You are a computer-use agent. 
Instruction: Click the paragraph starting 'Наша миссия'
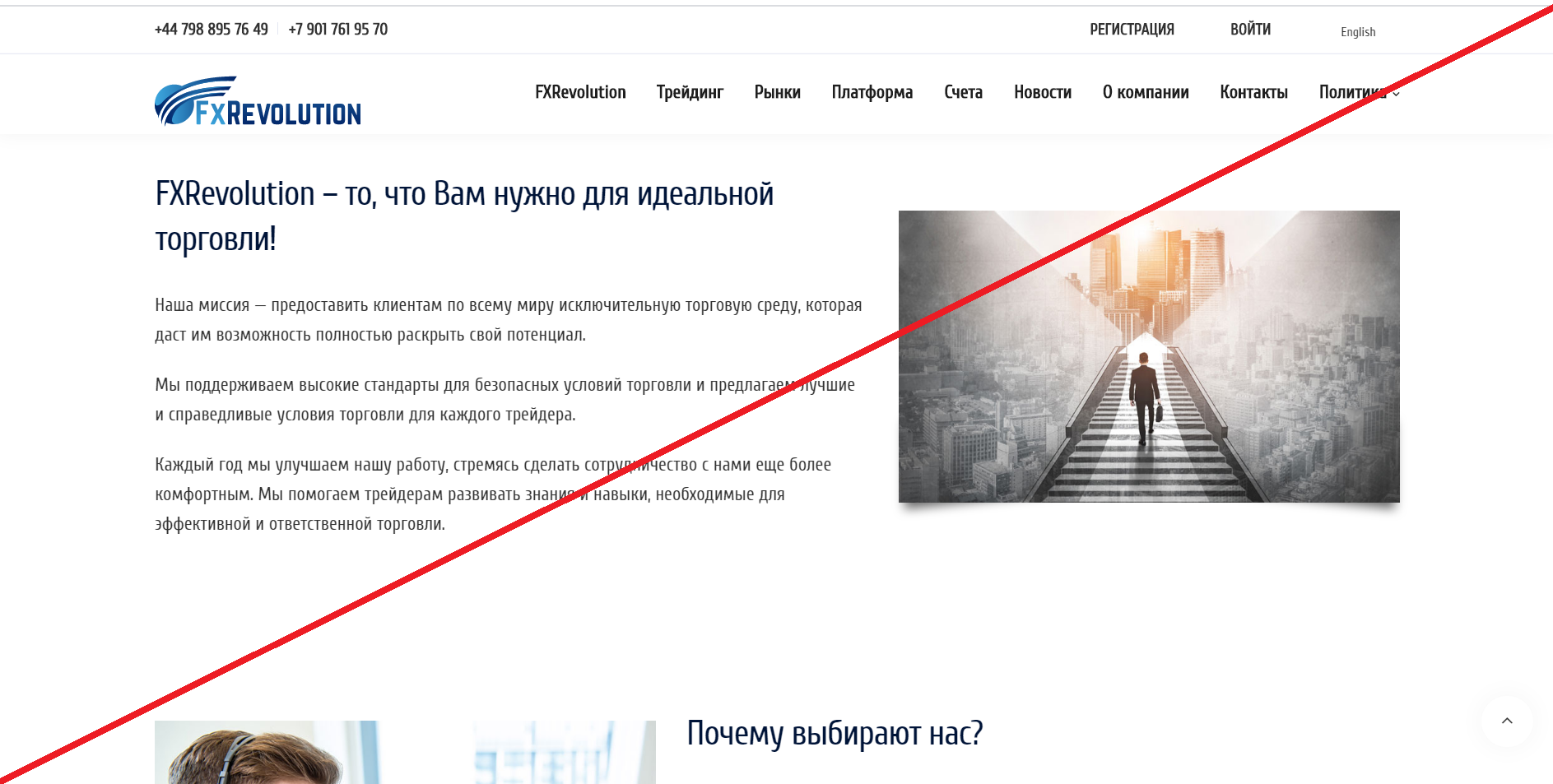click(509, 320)
